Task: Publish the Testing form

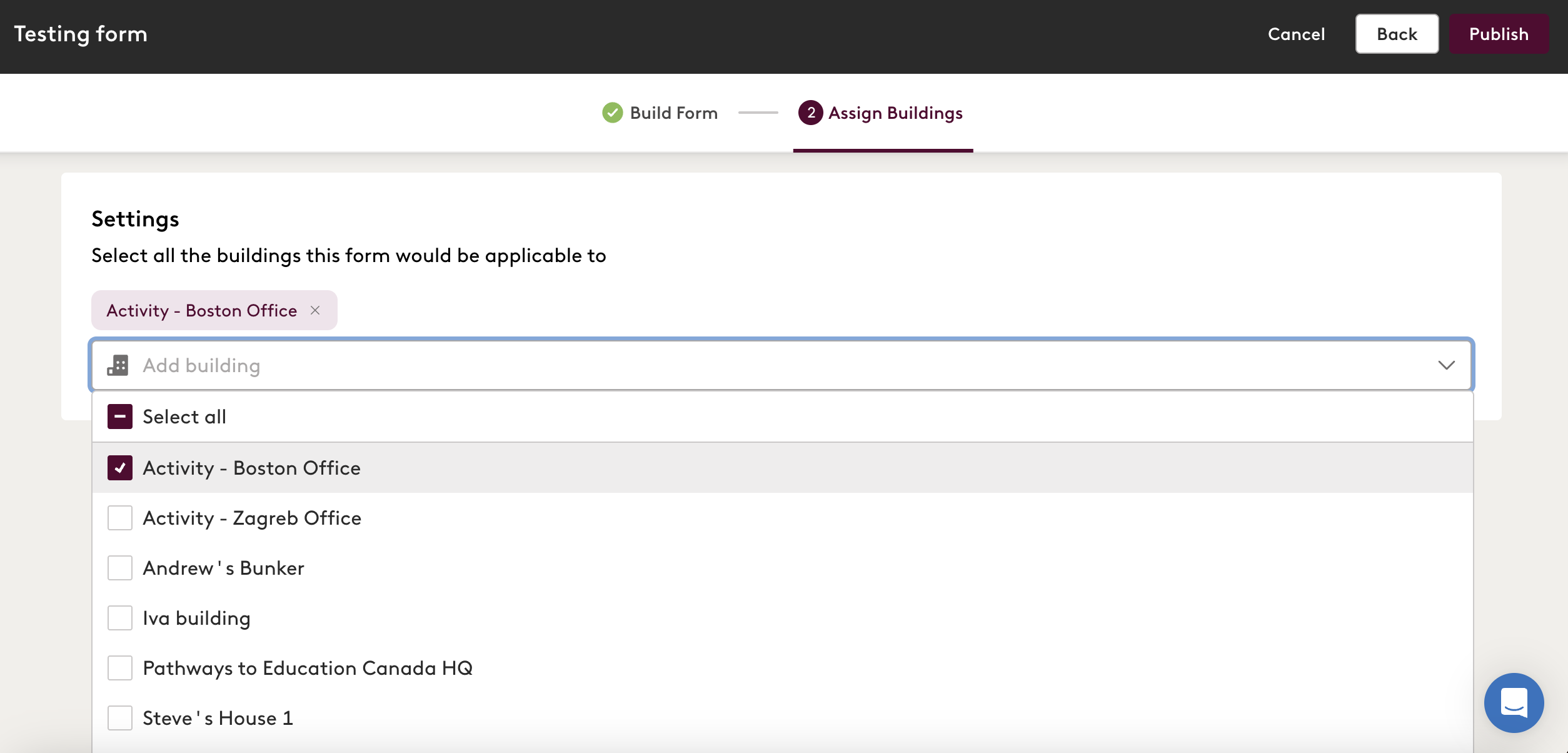Action: [x=1499, y=34]
